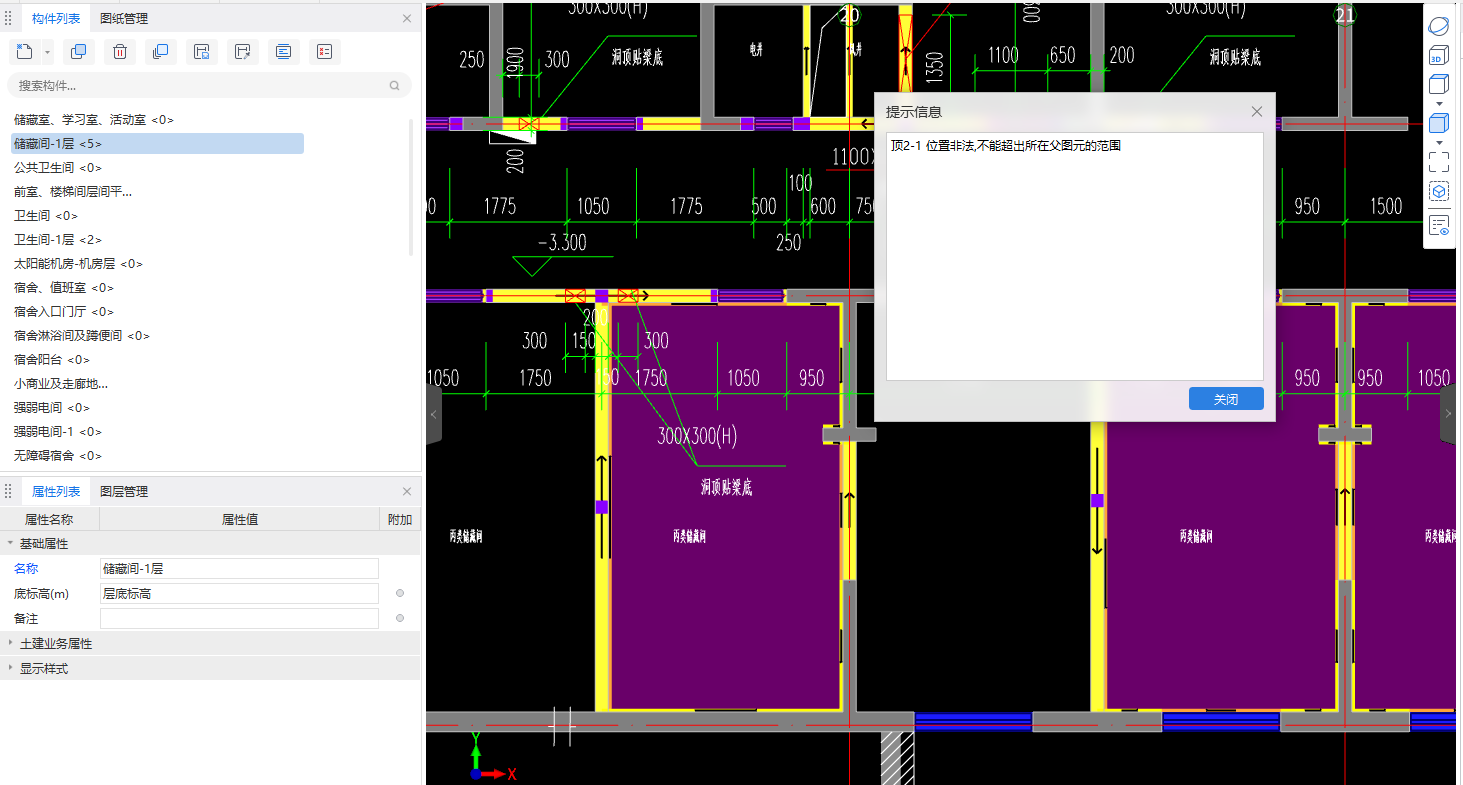This screenshot has width=1463, height=785.
Task: Select 强弱电间 <0> list item
Action: (52, 408)
